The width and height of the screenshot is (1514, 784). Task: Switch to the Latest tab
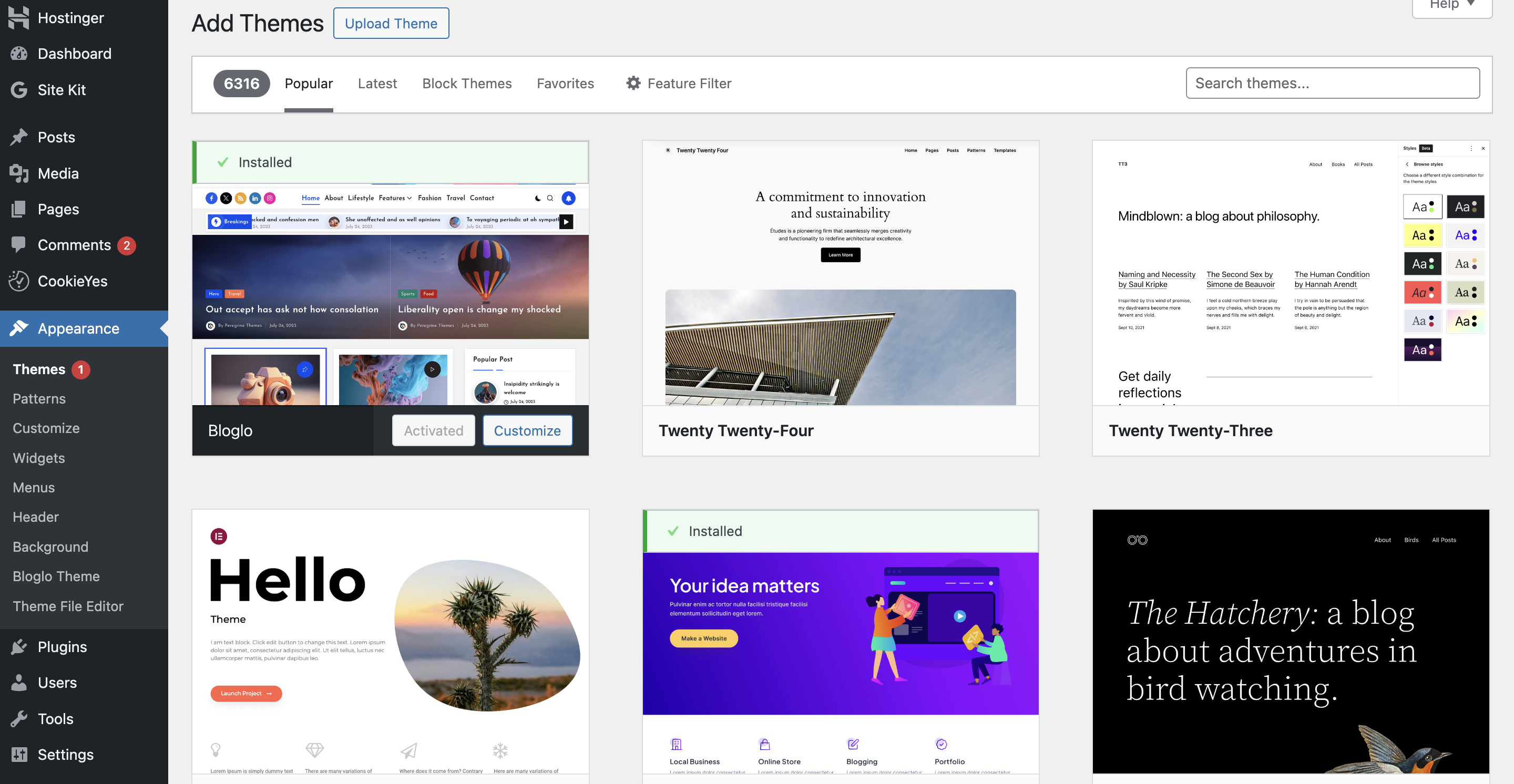tap(377, 84)
